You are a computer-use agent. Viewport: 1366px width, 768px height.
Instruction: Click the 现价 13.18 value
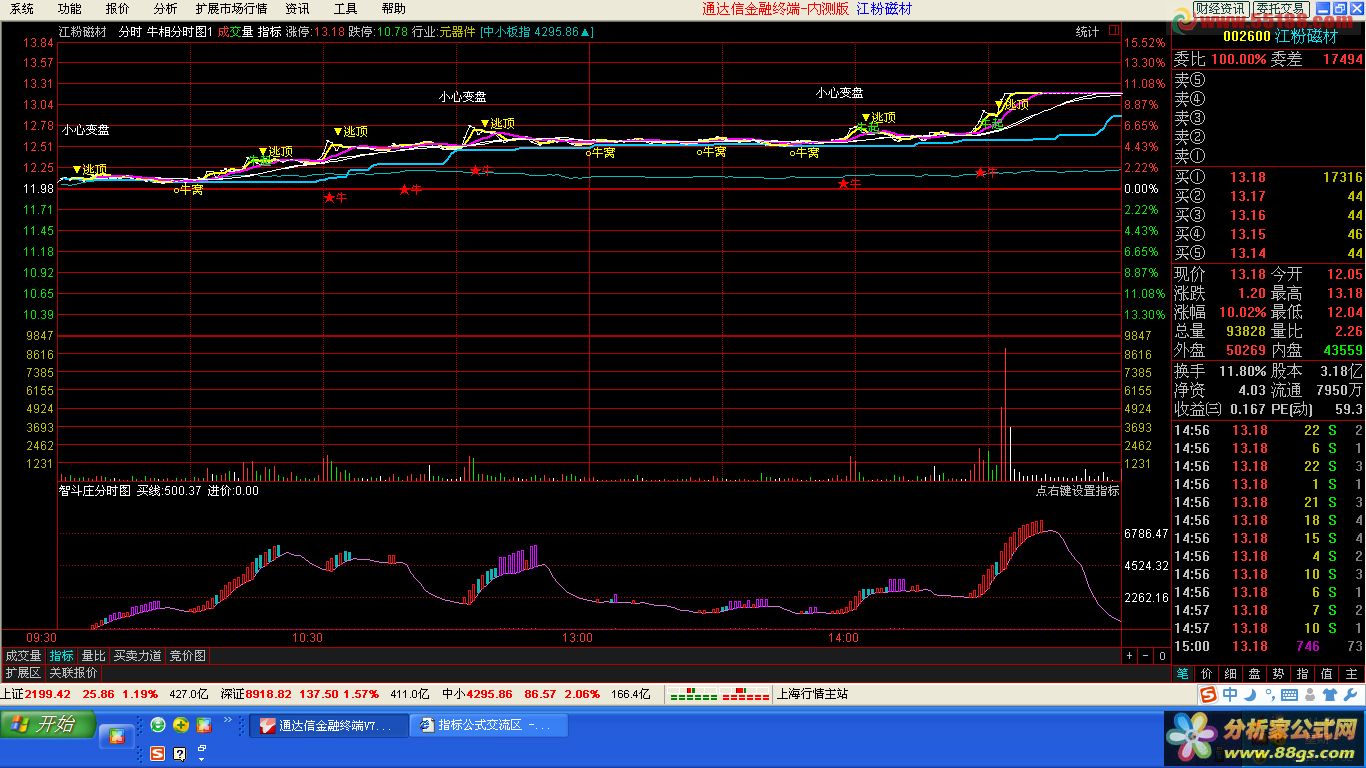(1248, 274)
